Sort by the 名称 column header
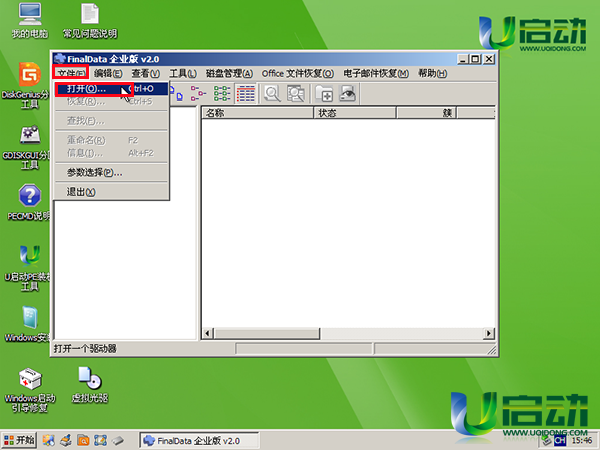Screen dimensions: 600x450 258,113
